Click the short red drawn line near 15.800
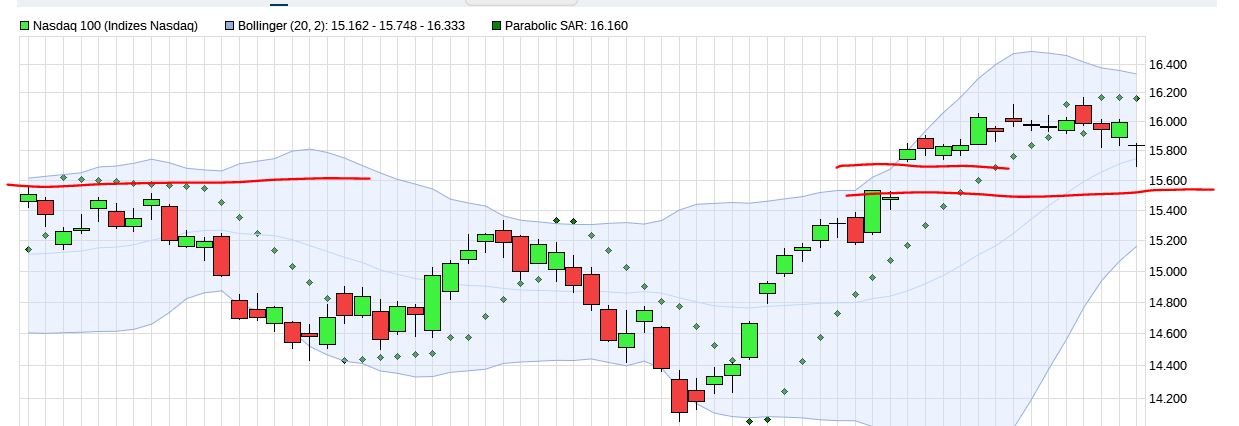 click(x=920, y=165)
